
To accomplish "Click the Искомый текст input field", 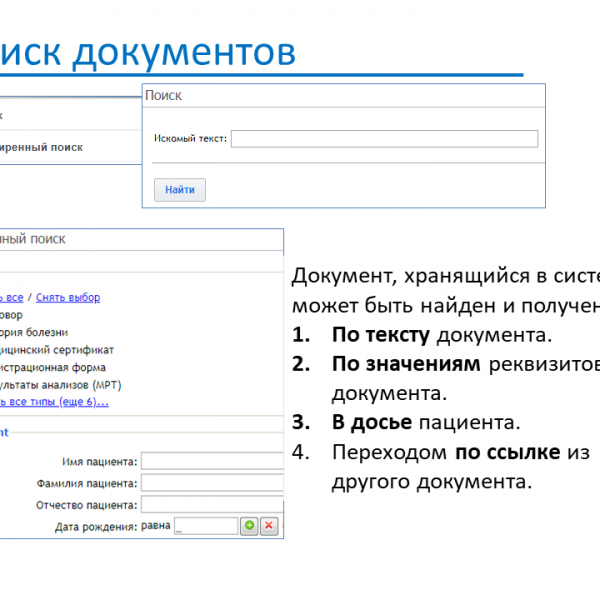I will click(384, 139).
